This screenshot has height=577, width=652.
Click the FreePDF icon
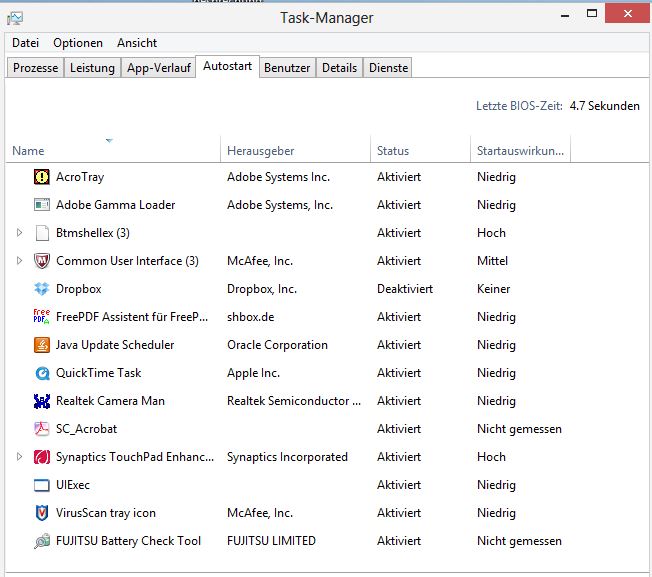point(42,317)
